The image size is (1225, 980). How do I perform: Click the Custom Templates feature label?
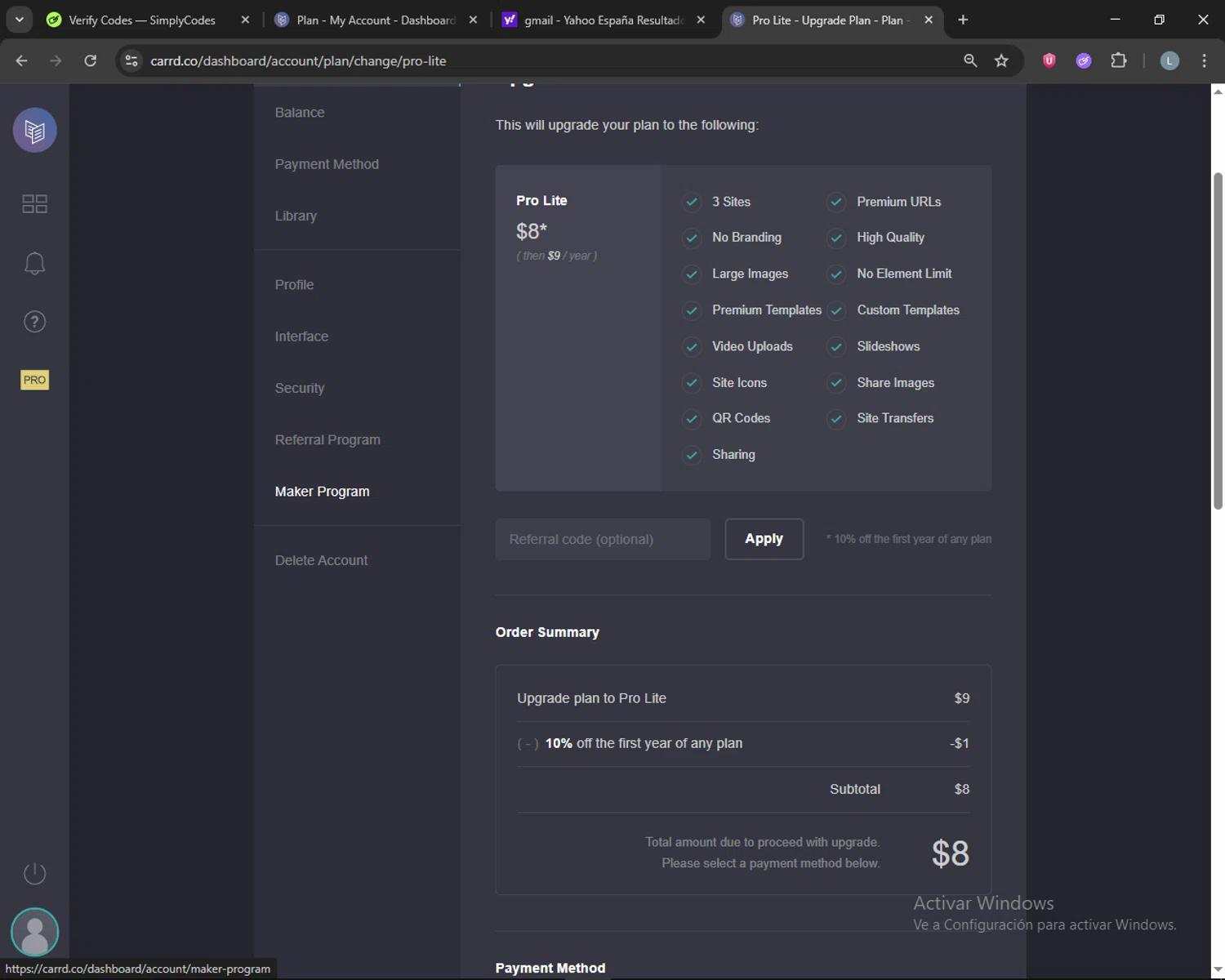pos(908,310)
